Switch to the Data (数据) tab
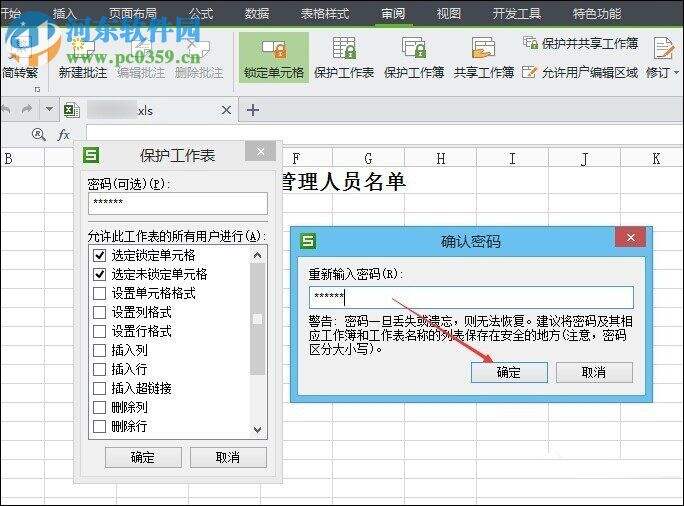This screenshot has width=684, height=506. click(257, 14)
